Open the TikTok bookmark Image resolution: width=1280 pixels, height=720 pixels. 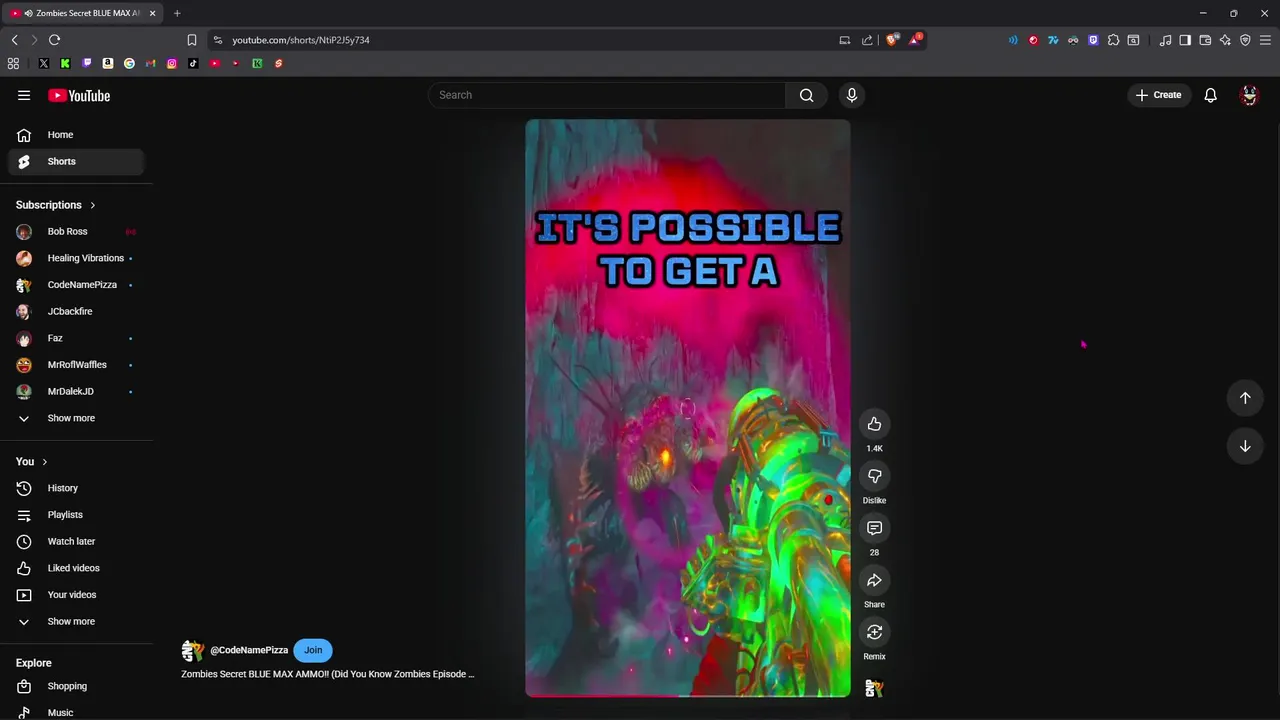193,63
